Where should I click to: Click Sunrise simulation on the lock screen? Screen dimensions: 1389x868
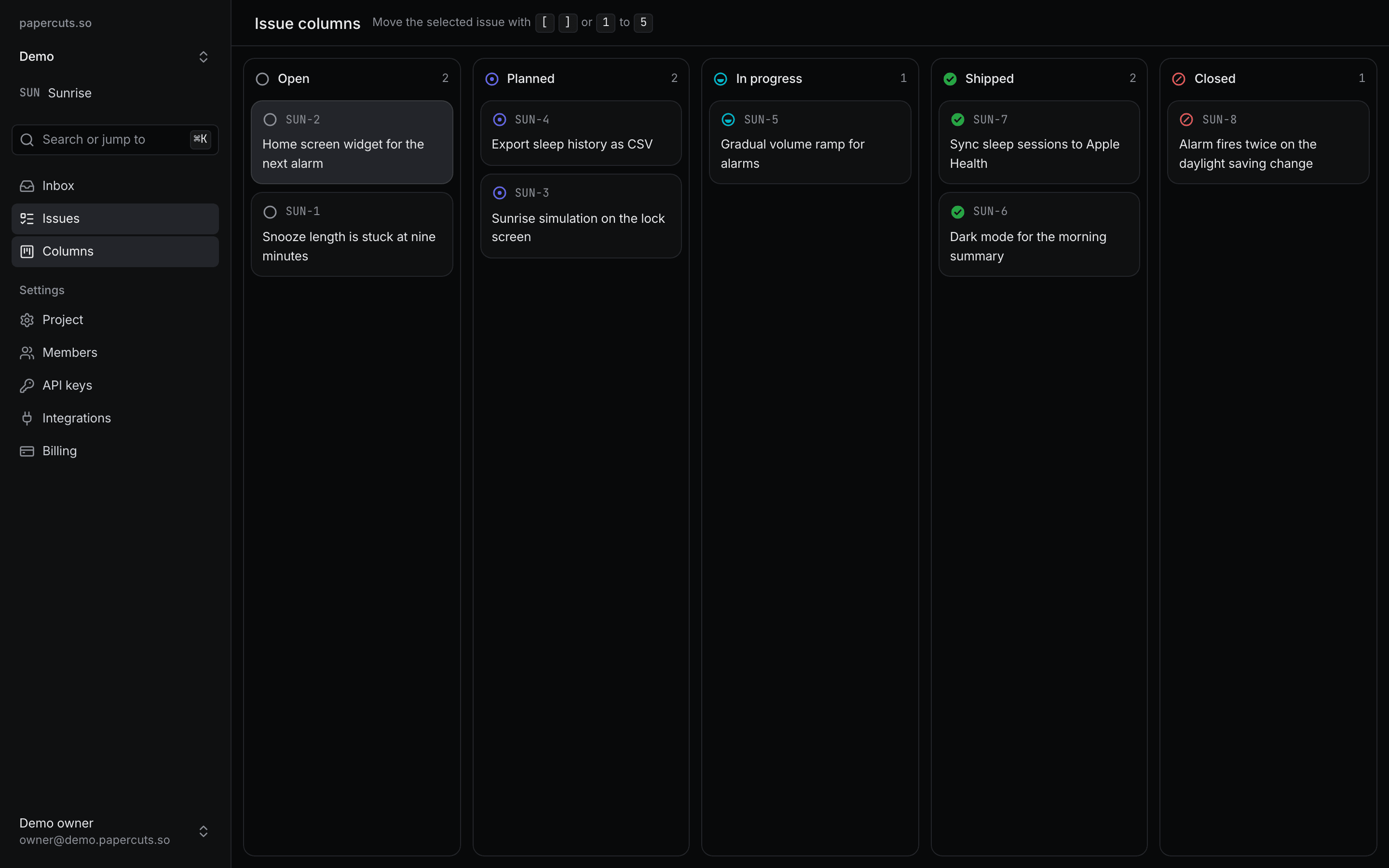pyautogui.click(x=578, y=227)
